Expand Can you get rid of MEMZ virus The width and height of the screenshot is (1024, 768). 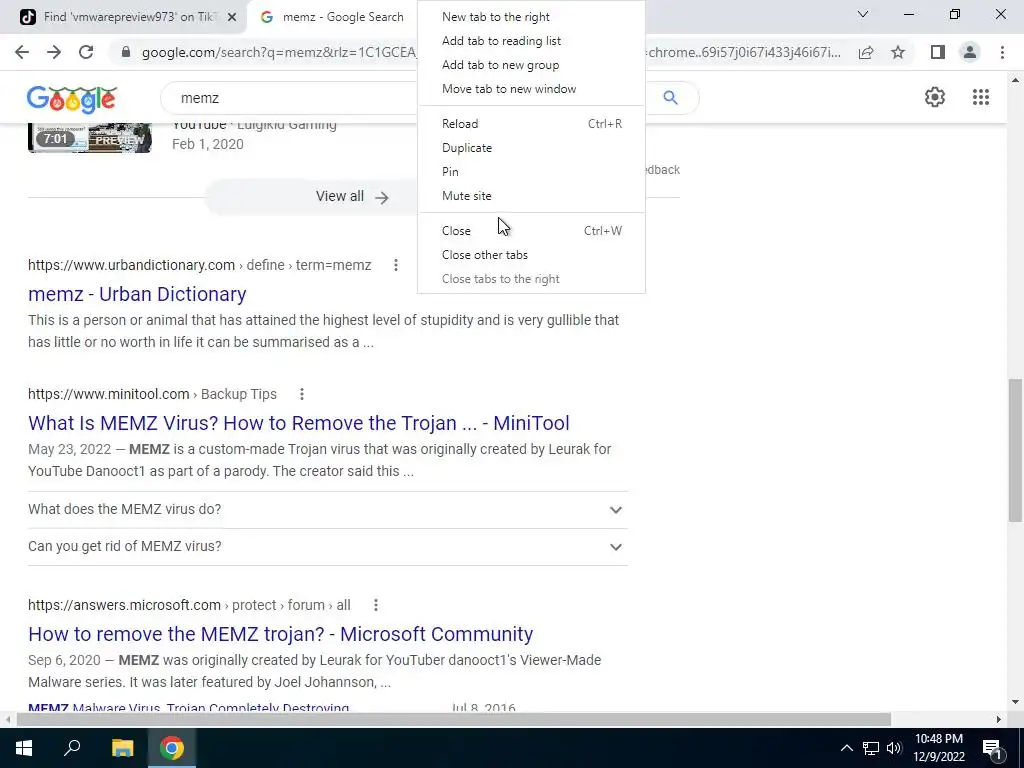(328, 547)
